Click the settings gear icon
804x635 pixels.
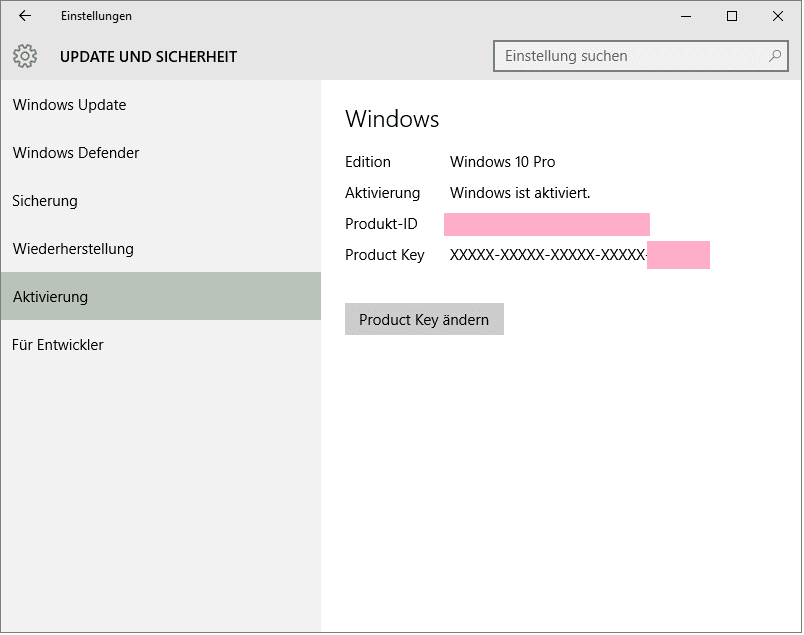[x=25, y=56]
